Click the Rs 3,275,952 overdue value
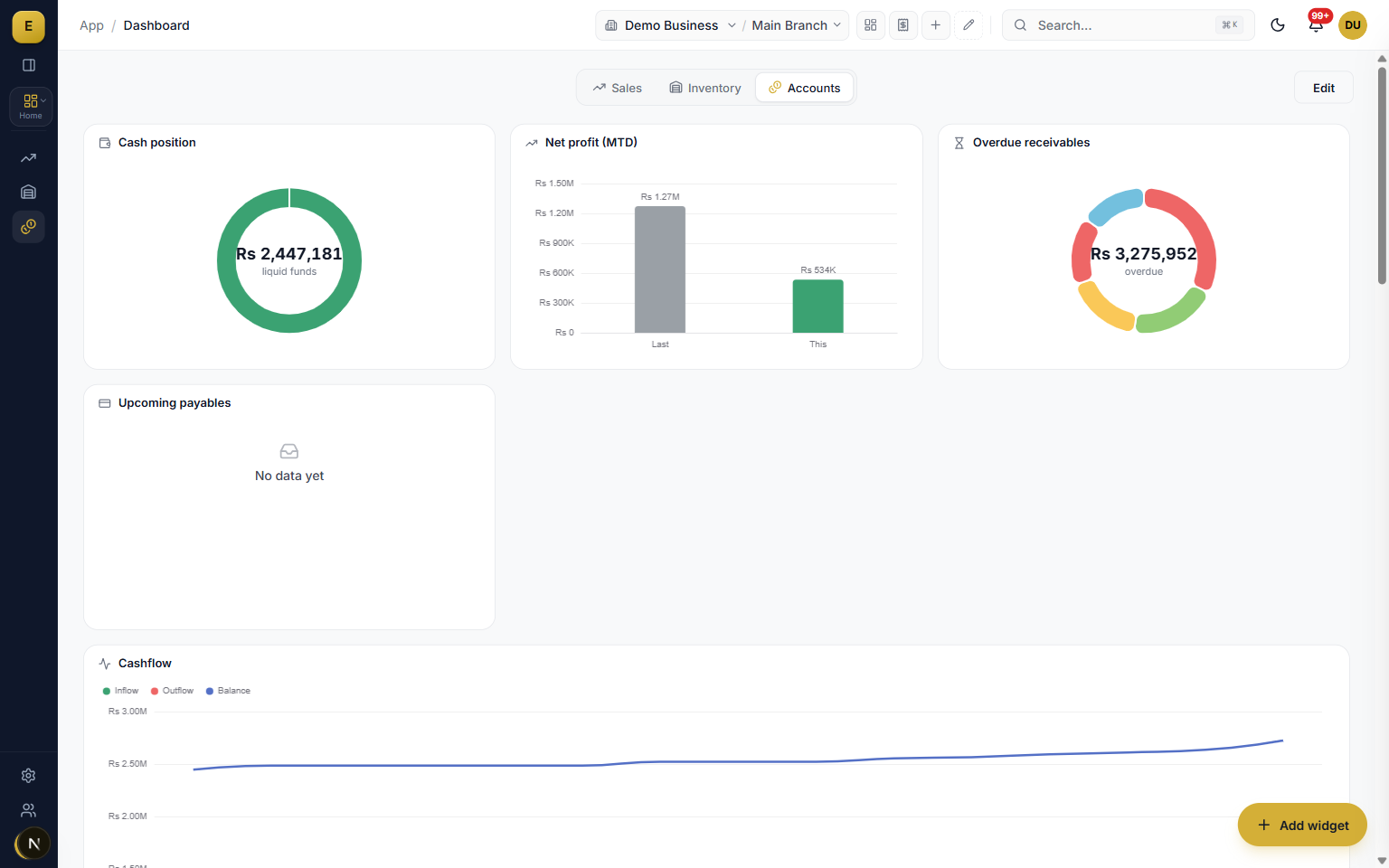 [x=1144, y=254]
